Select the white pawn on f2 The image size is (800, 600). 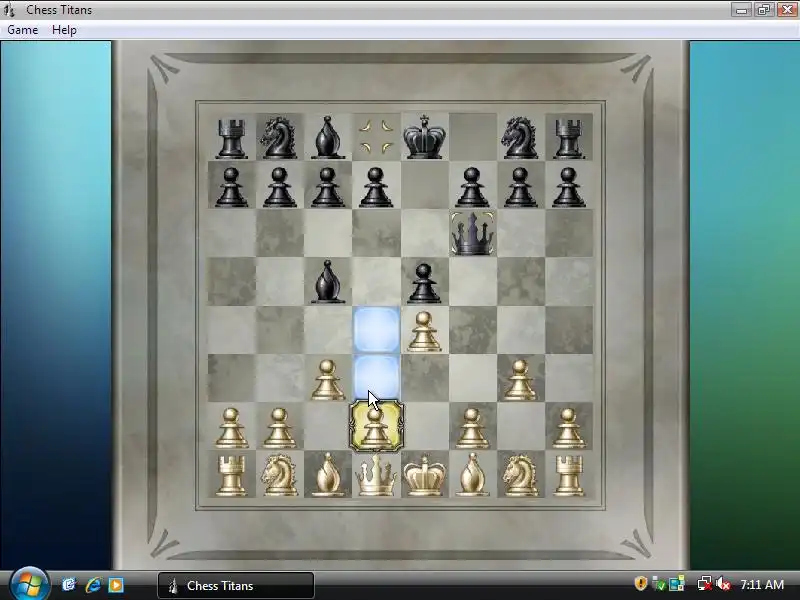click(x=472, y=428)
